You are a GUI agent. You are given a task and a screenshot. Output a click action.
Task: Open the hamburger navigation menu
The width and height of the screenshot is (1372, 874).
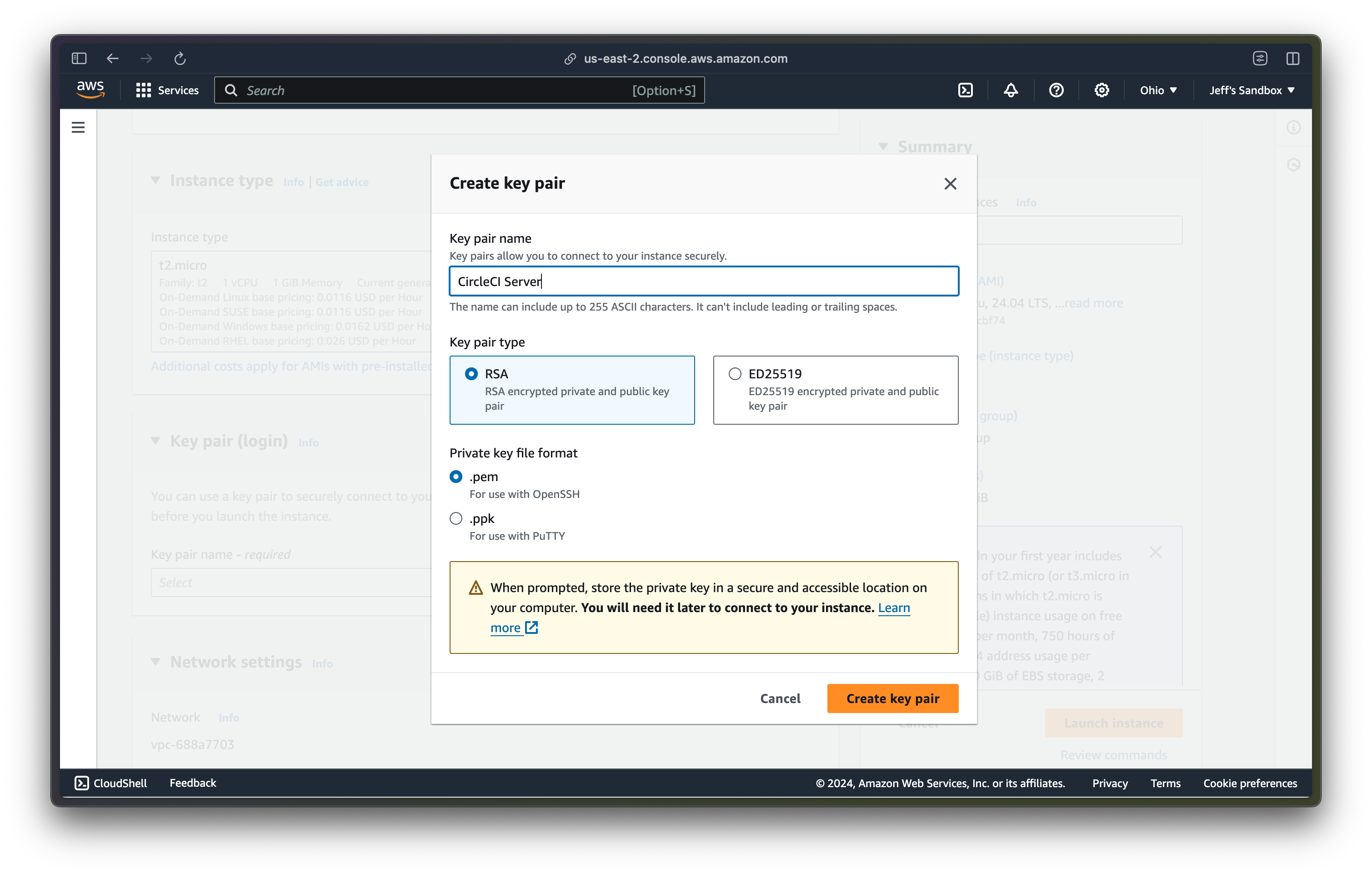click(78, 127)
